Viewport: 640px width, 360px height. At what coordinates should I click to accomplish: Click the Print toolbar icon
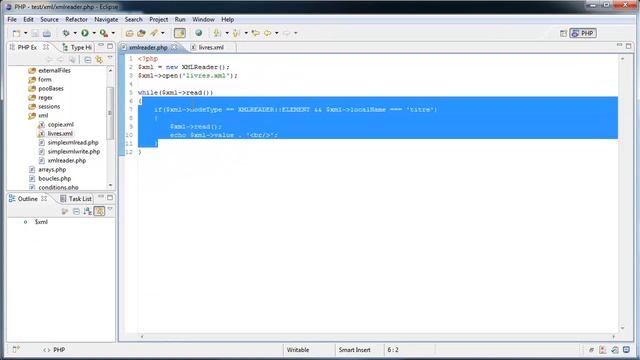point(47,33)
